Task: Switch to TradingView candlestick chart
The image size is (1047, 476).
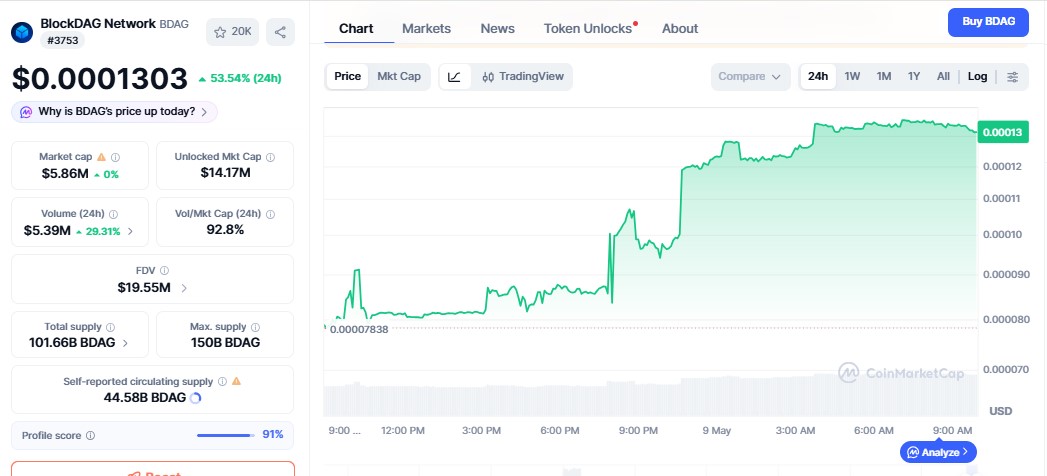Action: coord(523,77)
